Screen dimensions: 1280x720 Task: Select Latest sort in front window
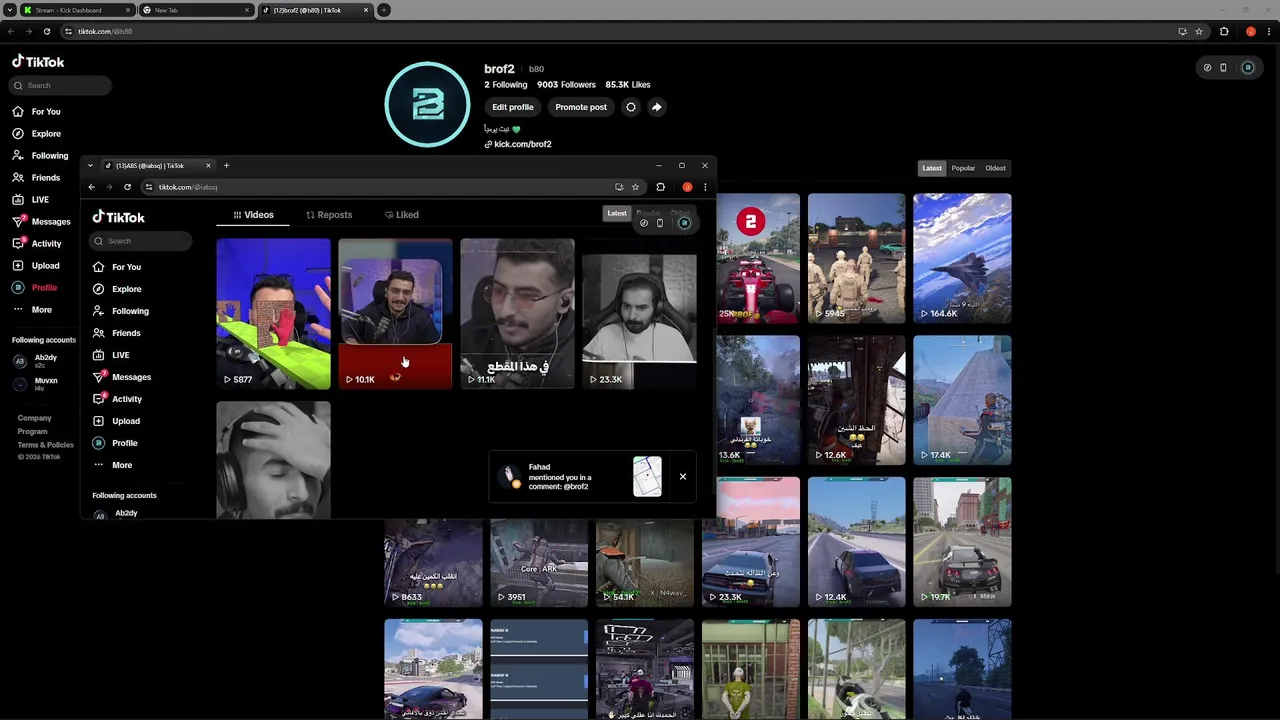click(617, 213)
